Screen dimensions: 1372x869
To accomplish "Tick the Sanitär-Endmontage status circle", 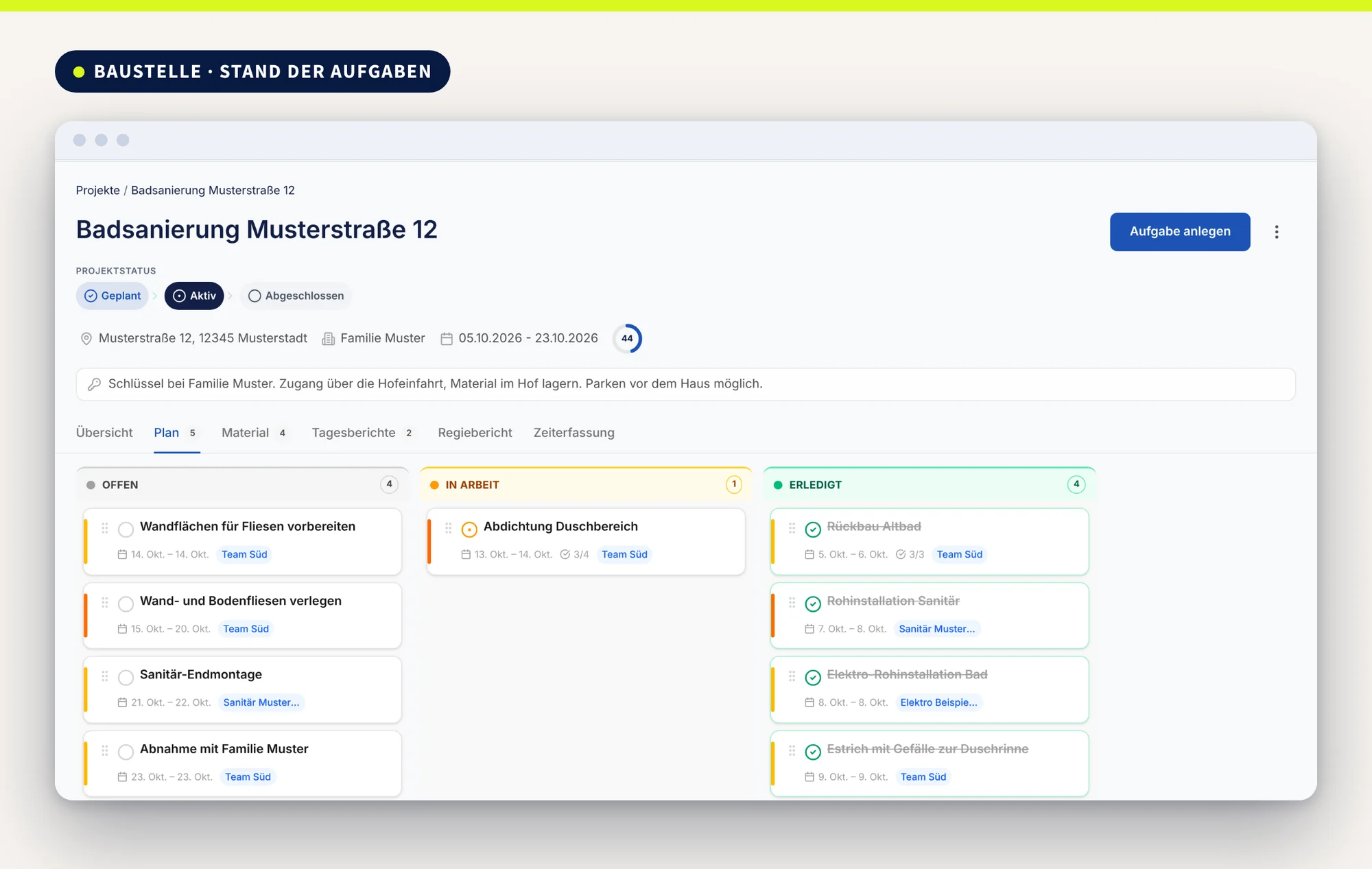I will pos(126,678).
